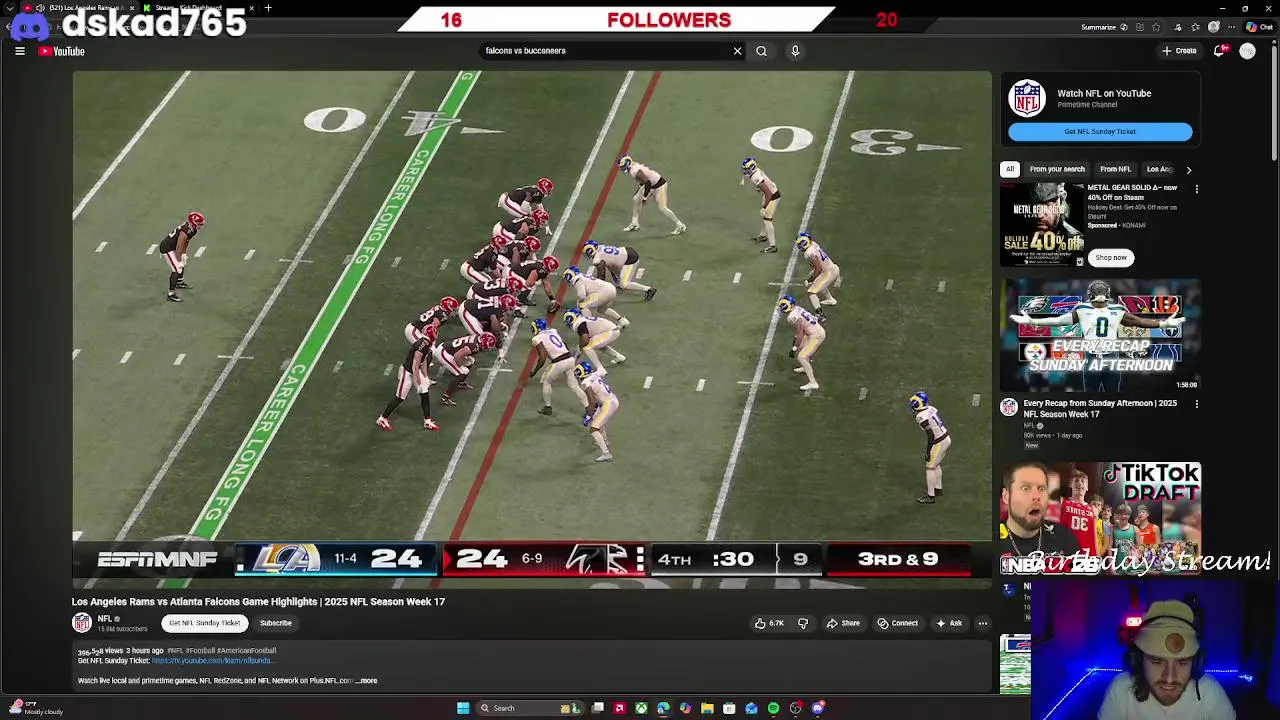Image resolution: width=1280 pixels, height=720 pixels.
Task: Open Edge browser profile avatar
Action: coord(1213,27)
